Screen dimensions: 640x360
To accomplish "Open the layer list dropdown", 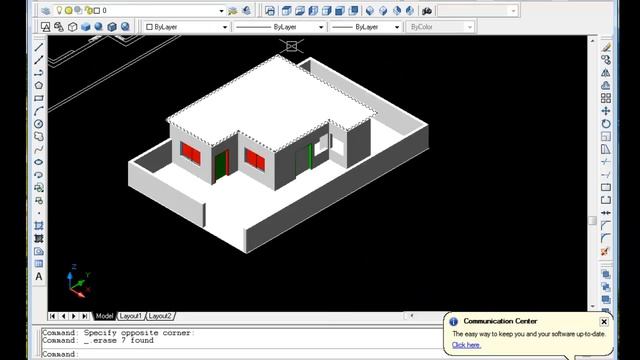I will pyautogui.click(x=221, y=11).
